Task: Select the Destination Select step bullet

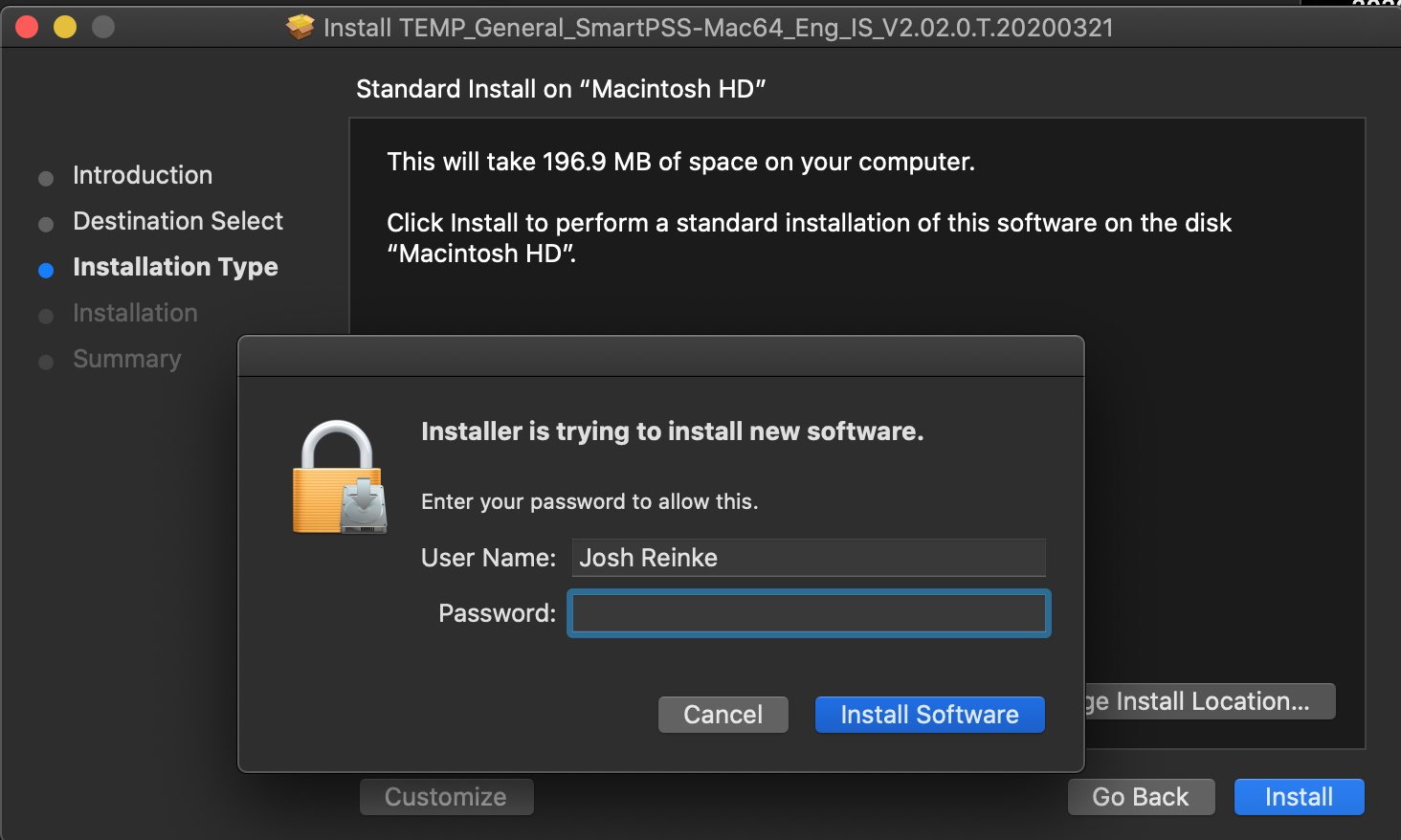Action: (x=46, y=224)
